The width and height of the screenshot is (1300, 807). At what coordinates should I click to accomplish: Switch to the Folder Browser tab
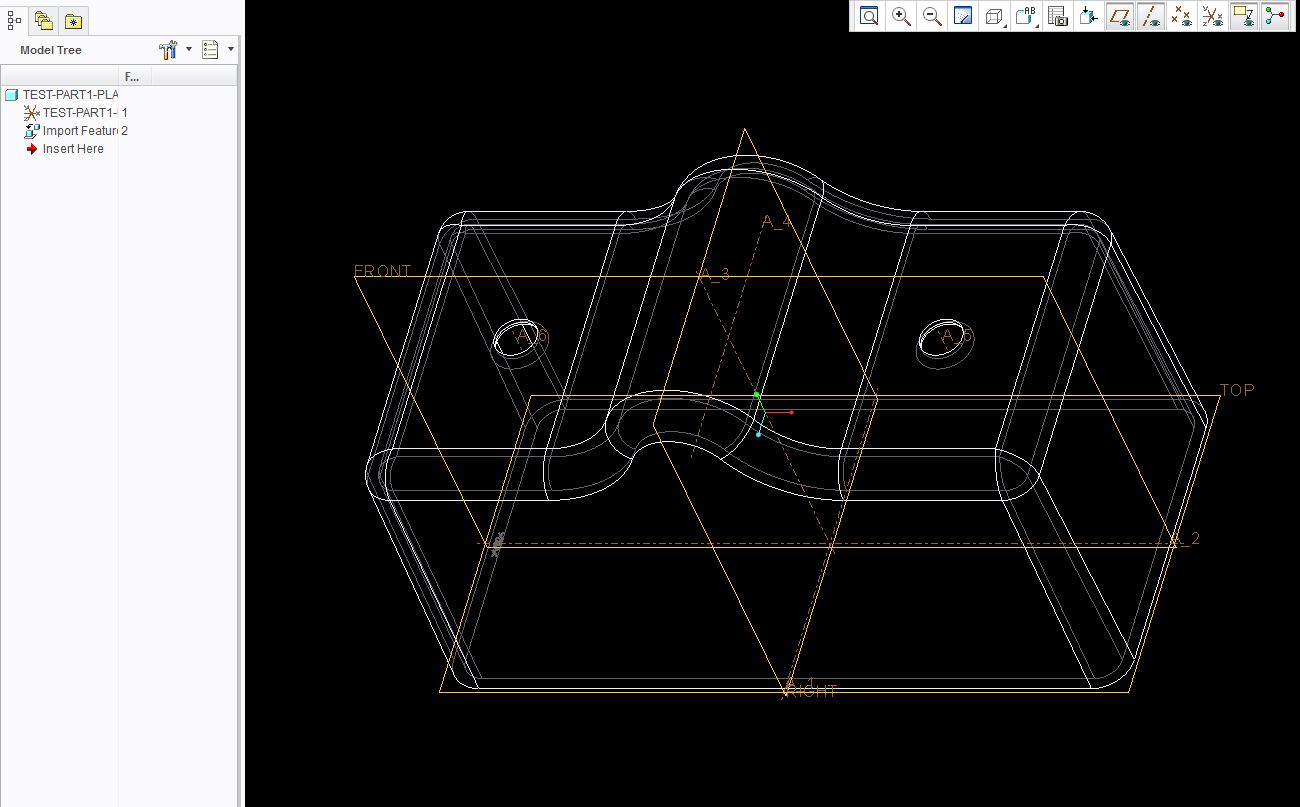43,20
